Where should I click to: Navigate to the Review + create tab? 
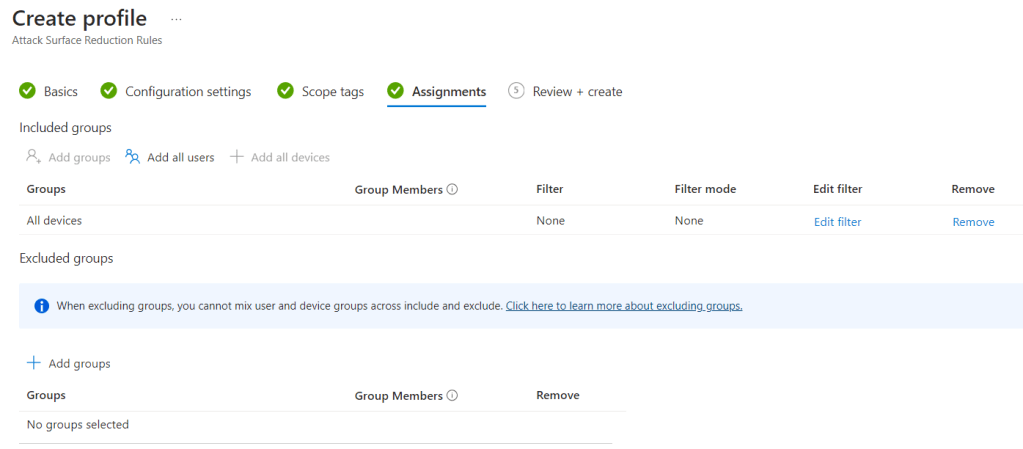(577, 91)
